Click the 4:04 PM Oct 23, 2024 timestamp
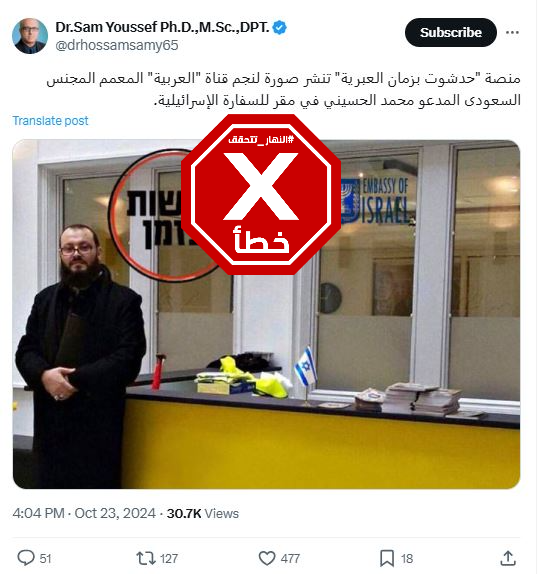Viewport: 539px width, 574px height. (84, 513)
